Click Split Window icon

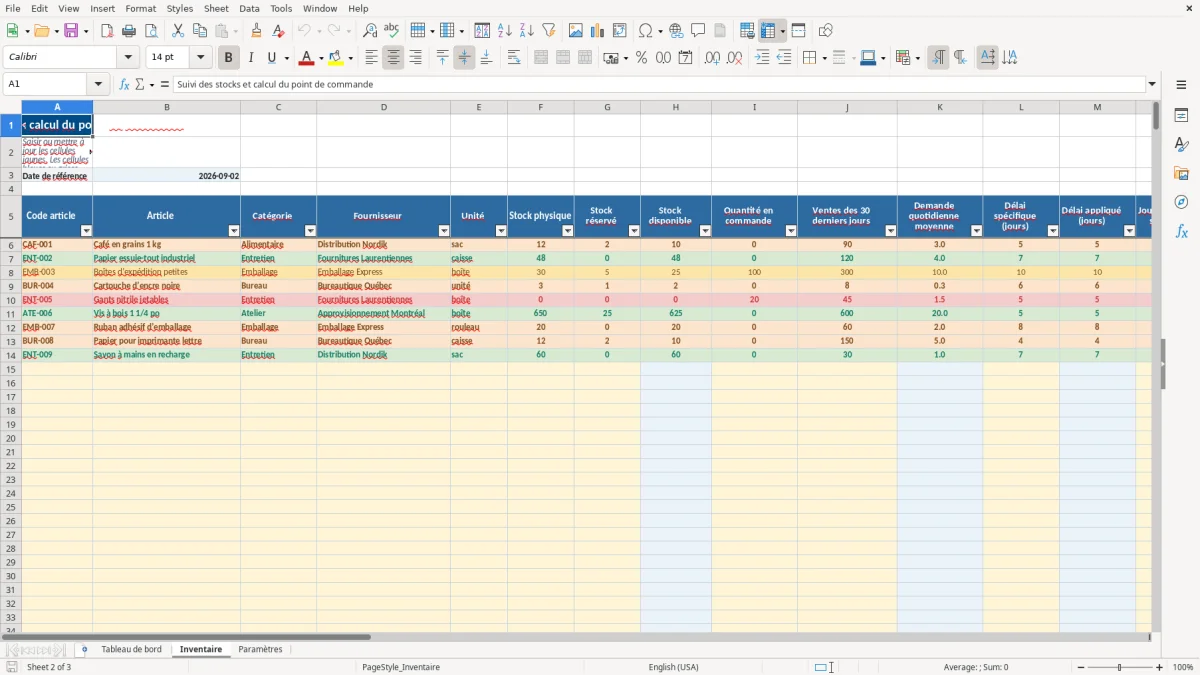[799, 31]
